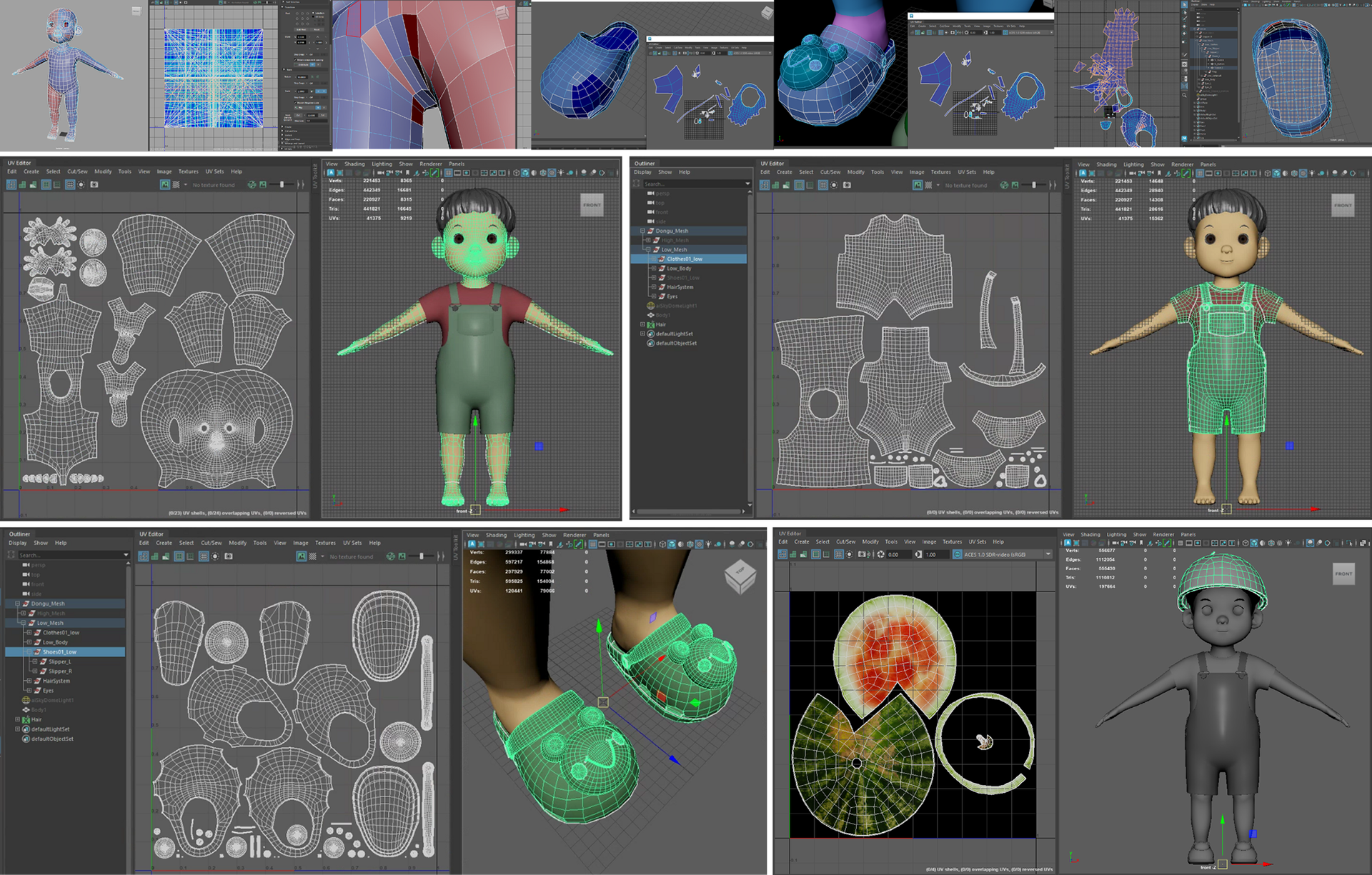Open texture dropdown arrow in body-shells UV Editor
Screen dimensions: 1372x875
(185, 184)
